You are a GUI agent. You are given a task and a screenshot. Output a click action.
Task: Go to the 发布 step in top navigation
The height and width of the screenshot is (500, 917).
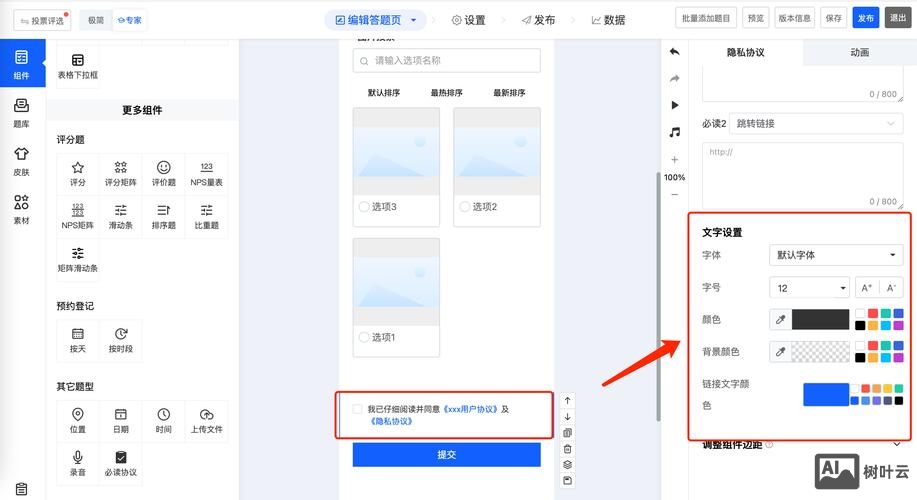point(538,20)
